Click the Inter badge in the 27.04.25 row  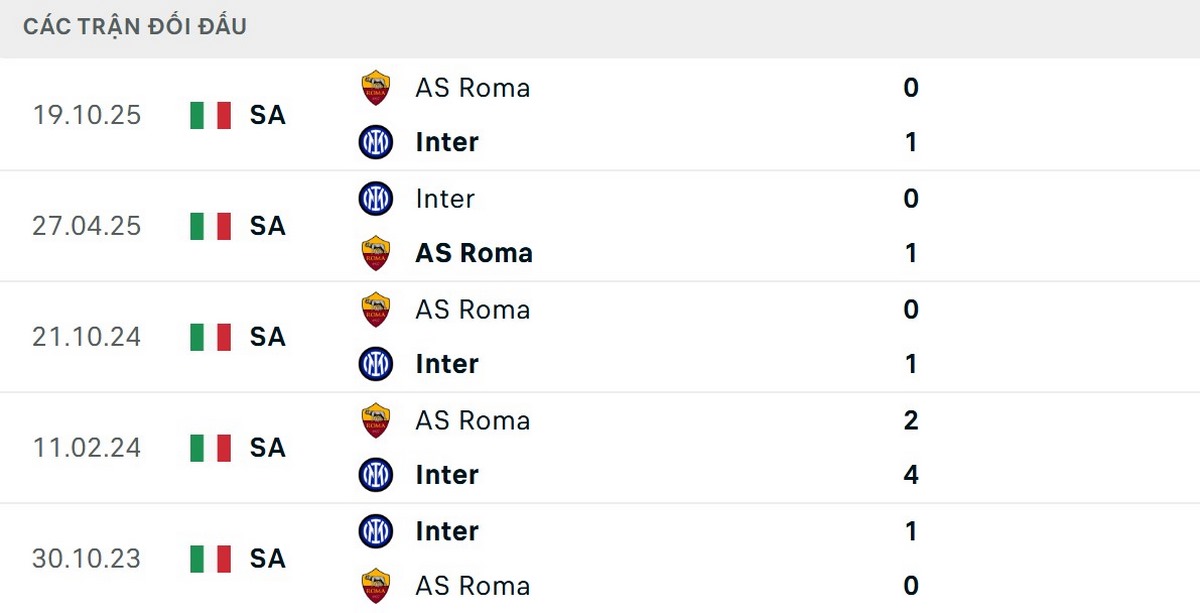click(x=376, y=198)
